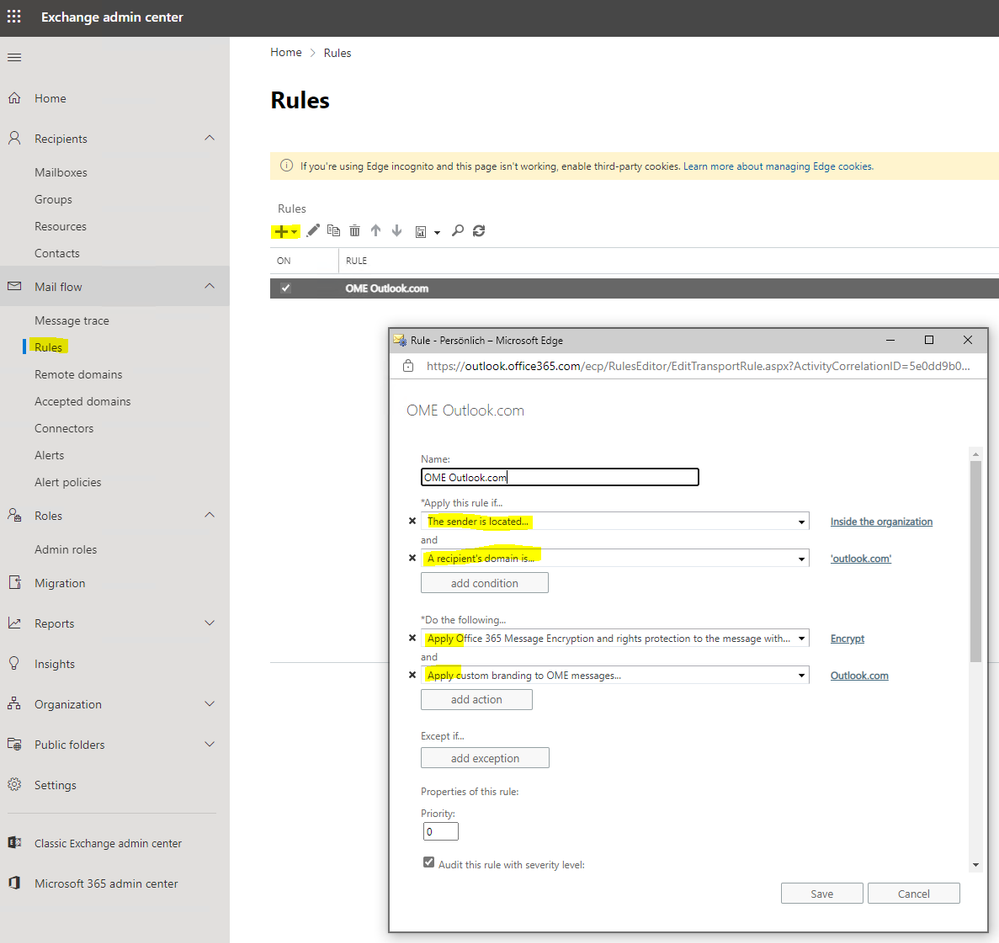Click the Migration icon in sidebar
The height and width of the screenshot is (943, 999).
click(x=14, y=582)
